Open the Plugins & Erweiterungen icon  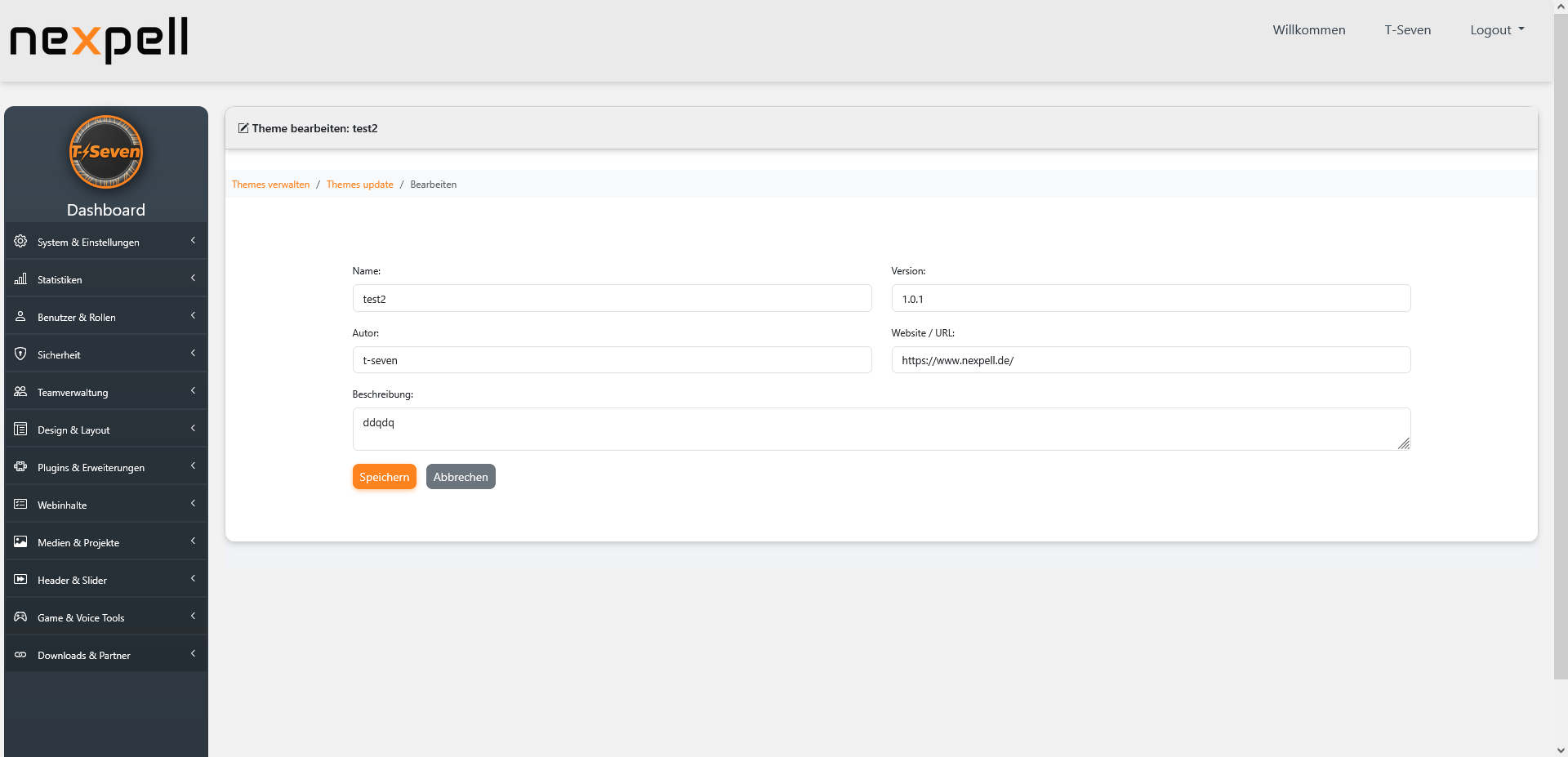pos(20,466)
